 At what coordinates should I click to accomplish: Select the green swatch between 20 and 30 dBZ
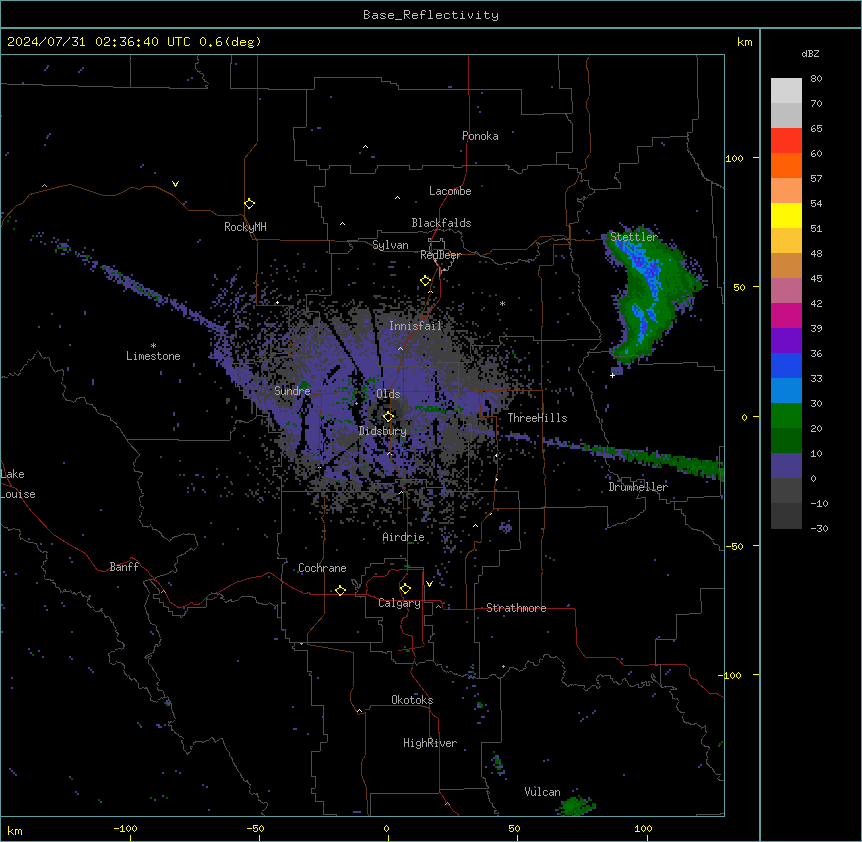click(786, 416)
